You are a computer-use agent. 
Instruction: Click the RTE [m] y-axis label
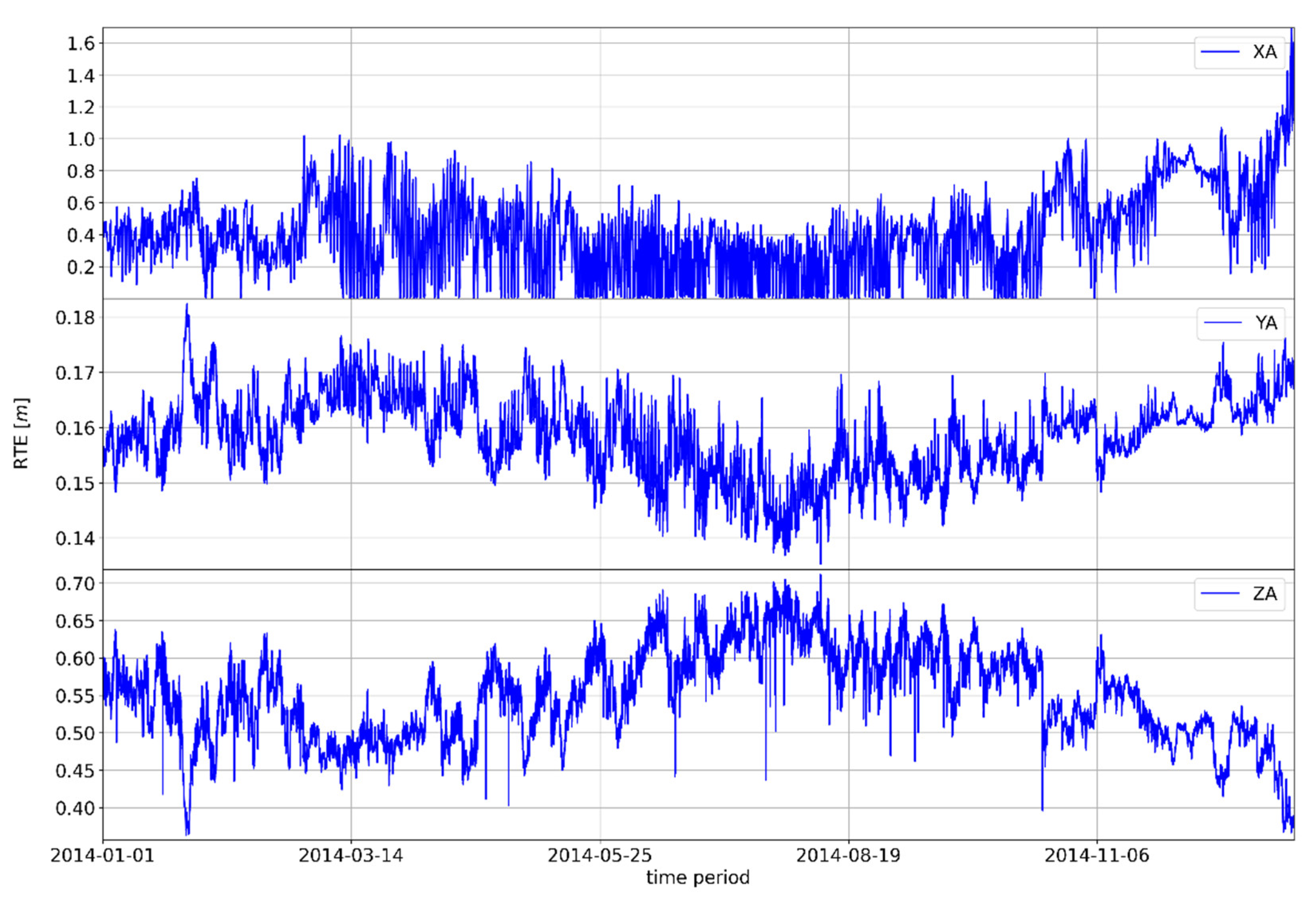(x=21, y=433)
